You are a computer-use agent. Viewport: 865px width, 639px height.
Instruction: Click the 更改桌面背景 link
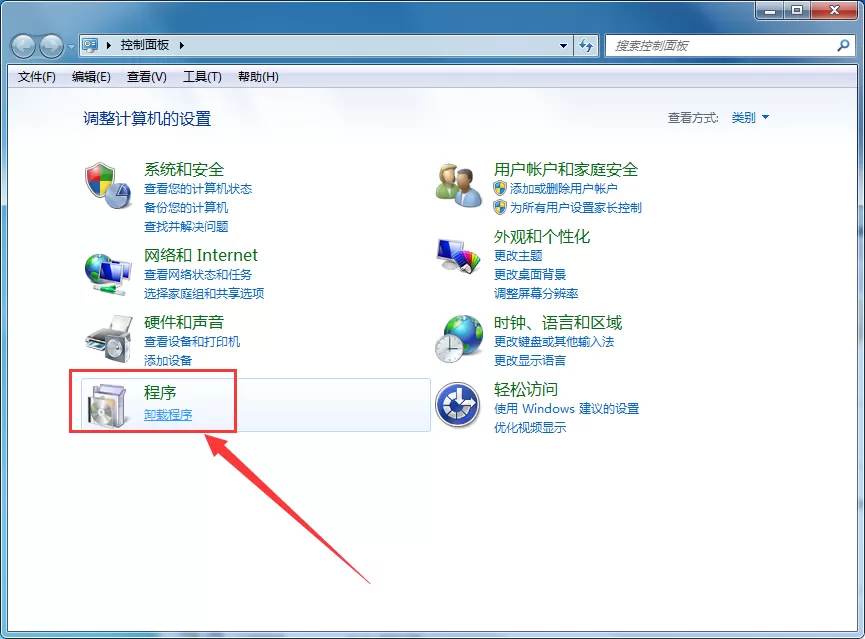coord(530,274)
